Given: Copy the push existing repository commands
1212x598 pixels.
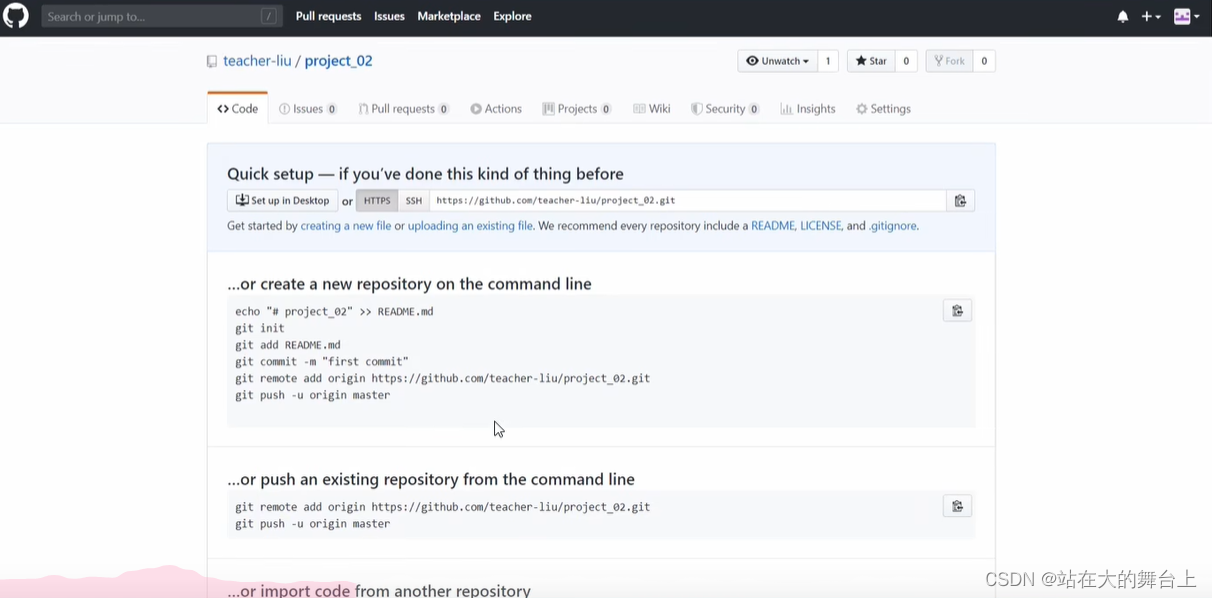Looking at the screenshot, I should 957,506.
